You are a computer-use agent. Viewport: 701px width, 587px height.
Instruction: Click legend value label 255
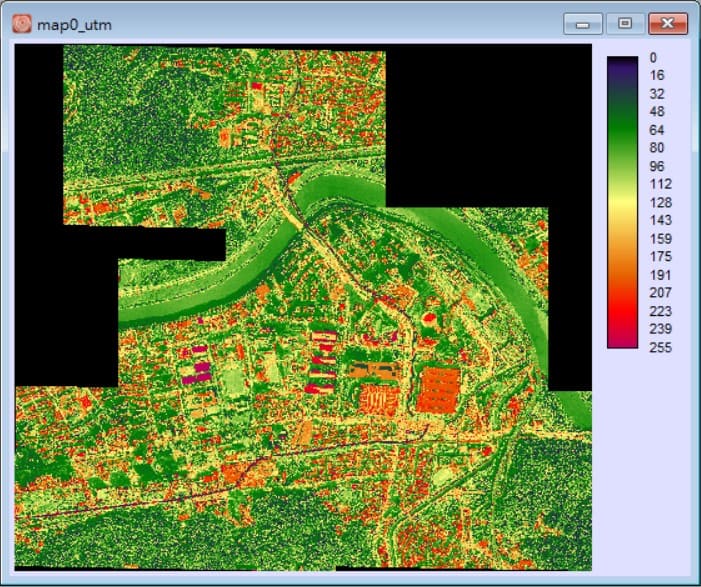[x=660, y=348]
